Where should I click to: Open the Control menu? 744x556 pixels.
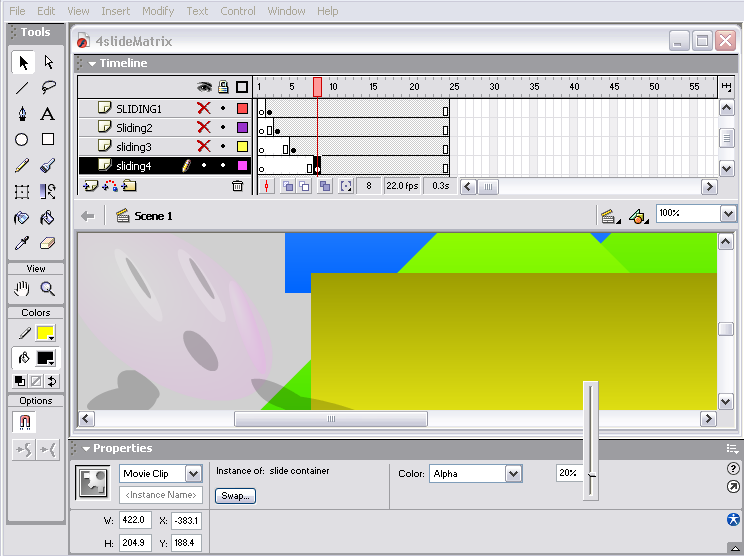(238, 11)
